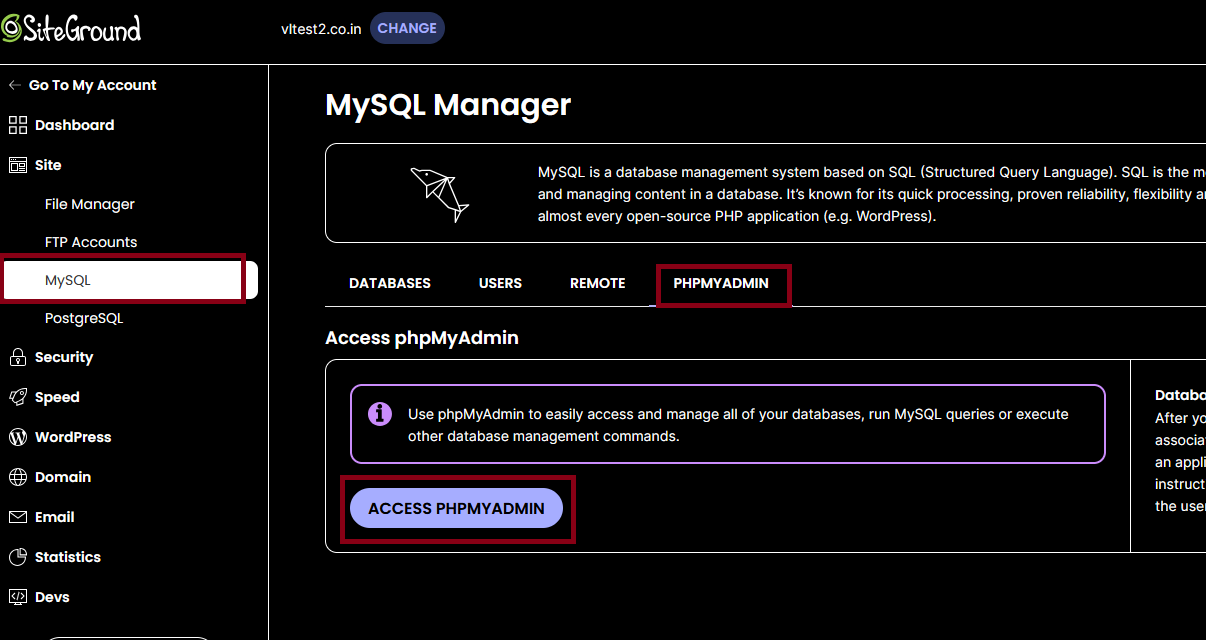This screenshot has width=1206, height=640.
Task: Click the Security padlock icon
Action: point(18,357)
